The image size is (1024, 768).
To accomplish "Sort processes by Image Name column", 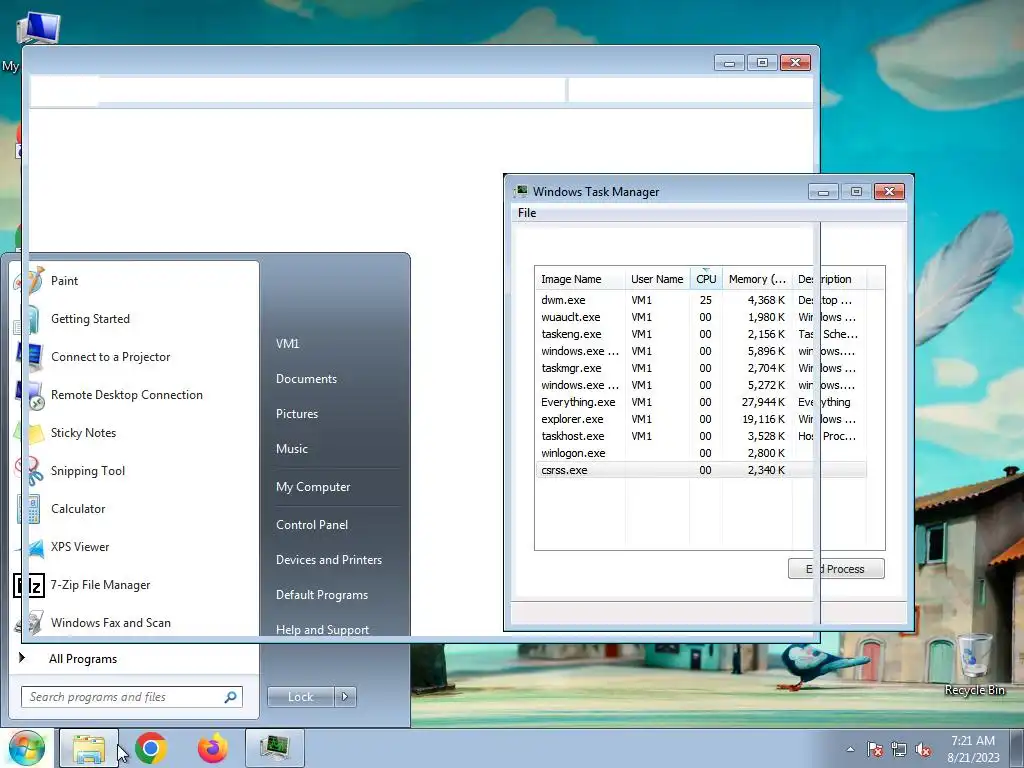I will 580,279.
